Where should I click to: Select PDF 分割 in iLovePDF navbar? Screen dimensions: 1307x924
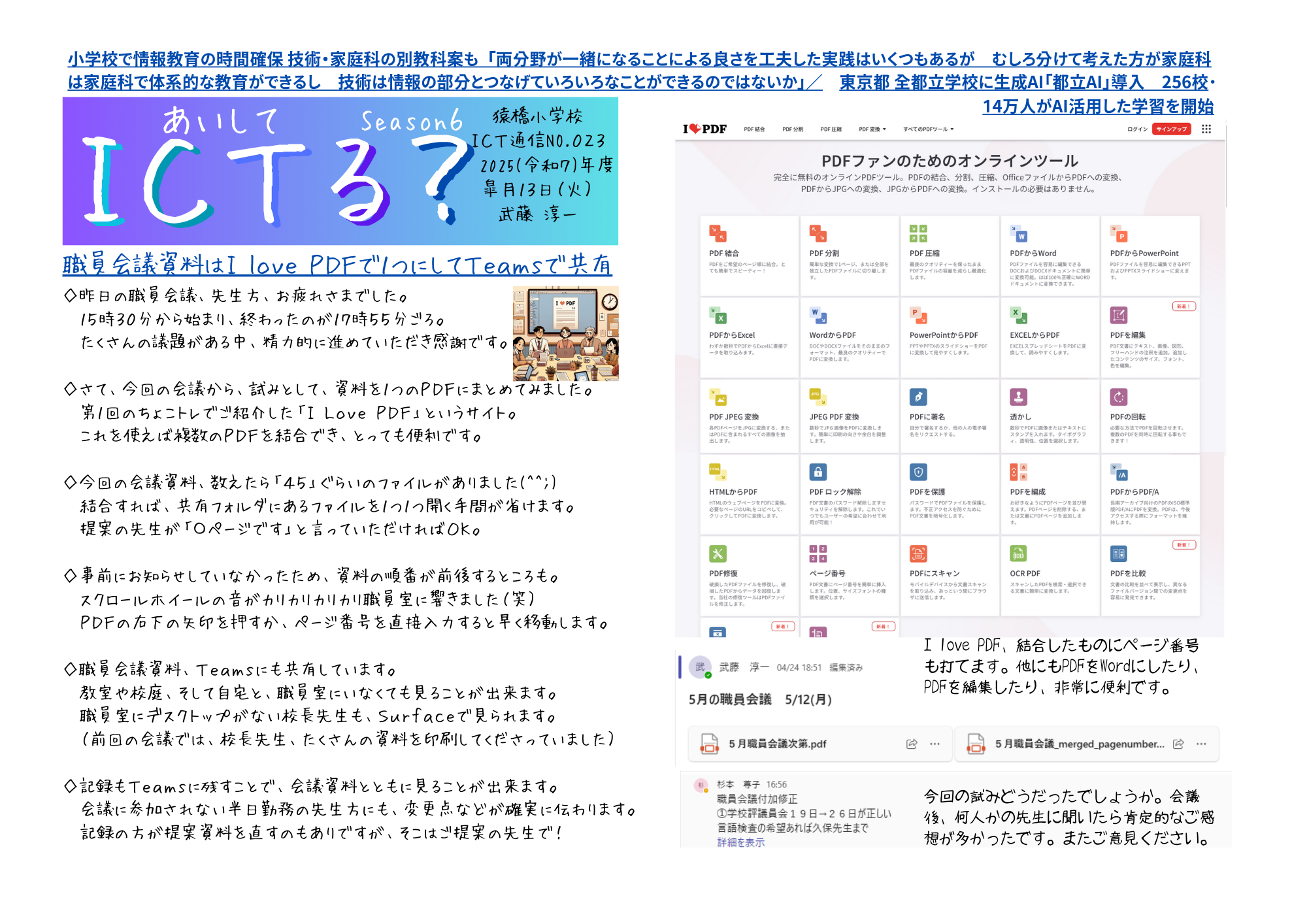793,129
